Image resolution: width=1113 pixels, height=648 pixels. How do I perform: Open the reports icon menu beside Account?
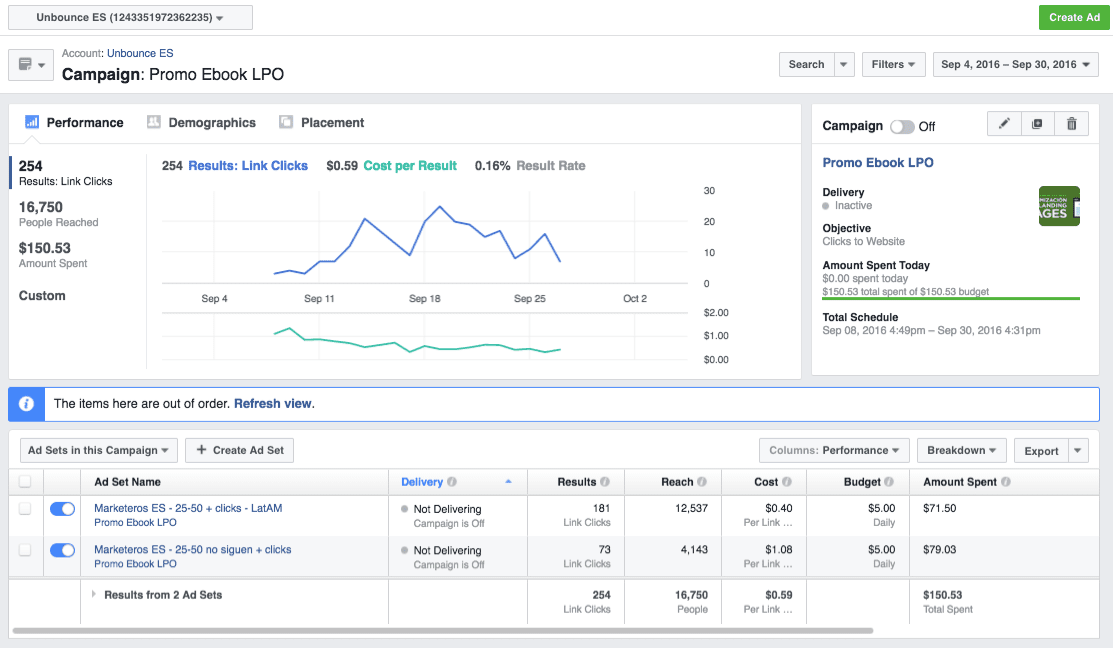tap(31, 65)
